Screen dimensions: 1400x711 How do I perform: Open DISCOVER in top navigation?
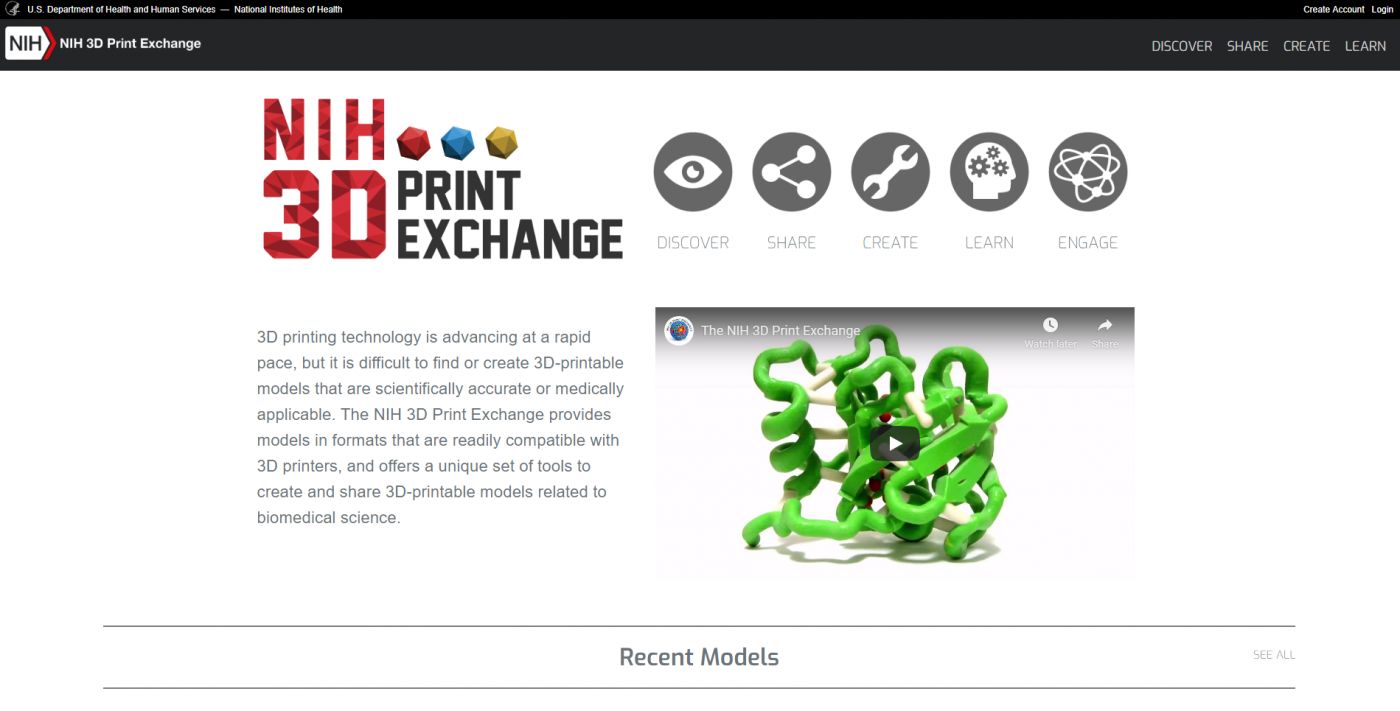pyautogui.click(x=1182, y=46)
